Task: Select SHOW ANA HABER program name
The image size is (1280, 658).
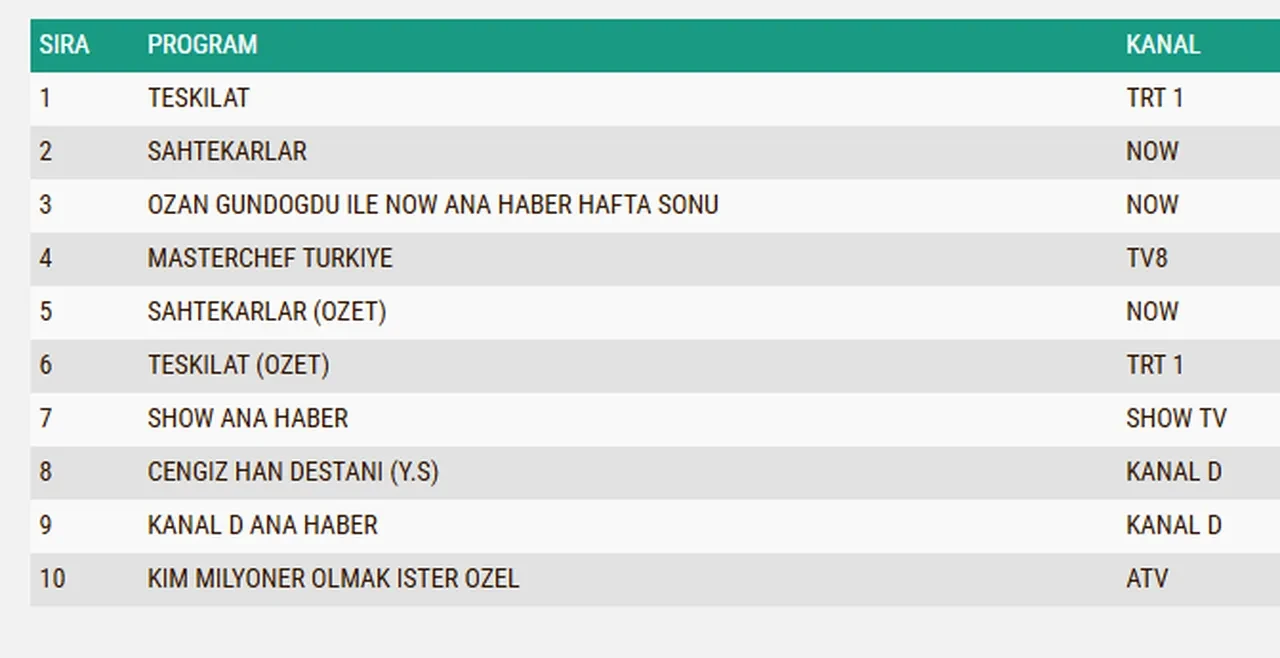Action: tap(247, 418)
